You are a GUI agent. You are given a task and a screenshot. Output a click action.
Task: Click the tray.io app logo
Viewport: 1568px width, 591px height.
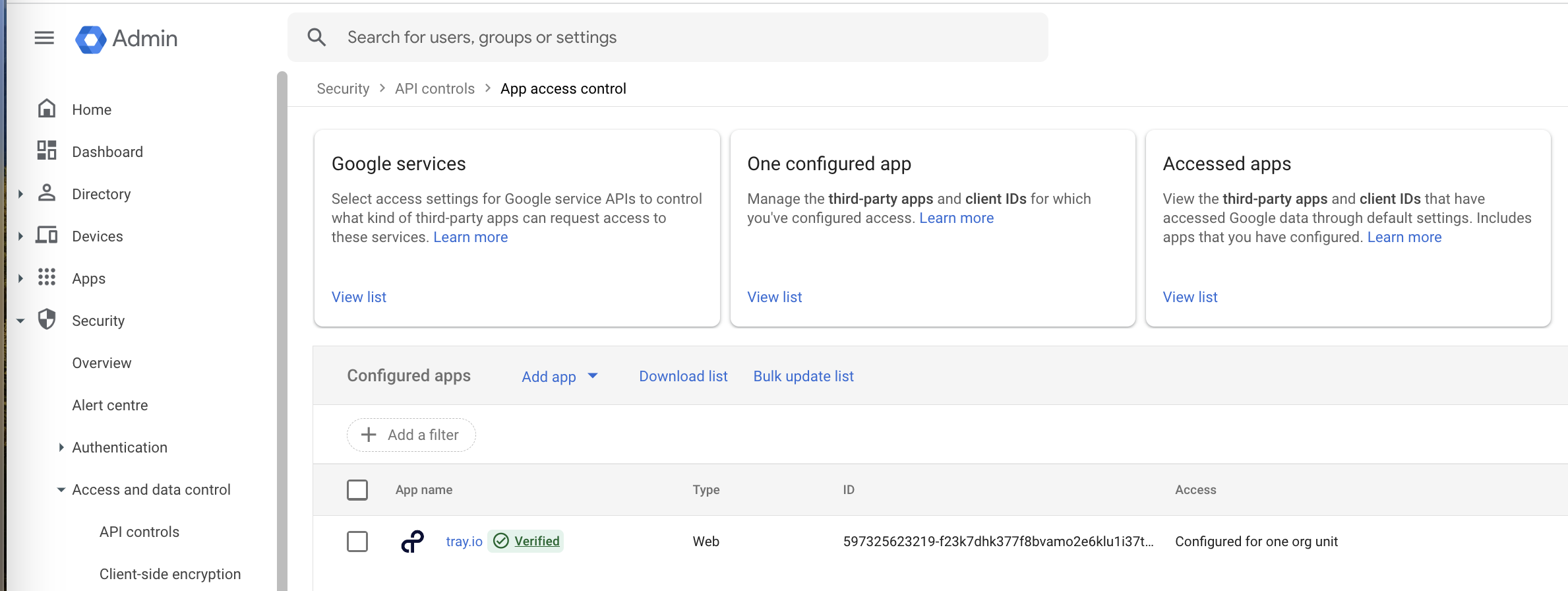[x=413, y=542]
